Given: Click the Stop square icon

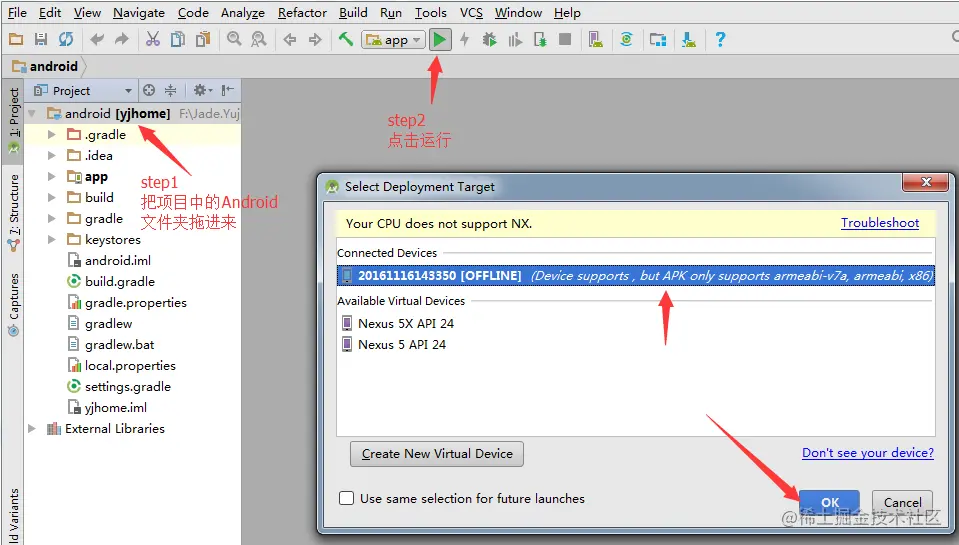Looking at the screenshot, I should click(x=565, y=40).
